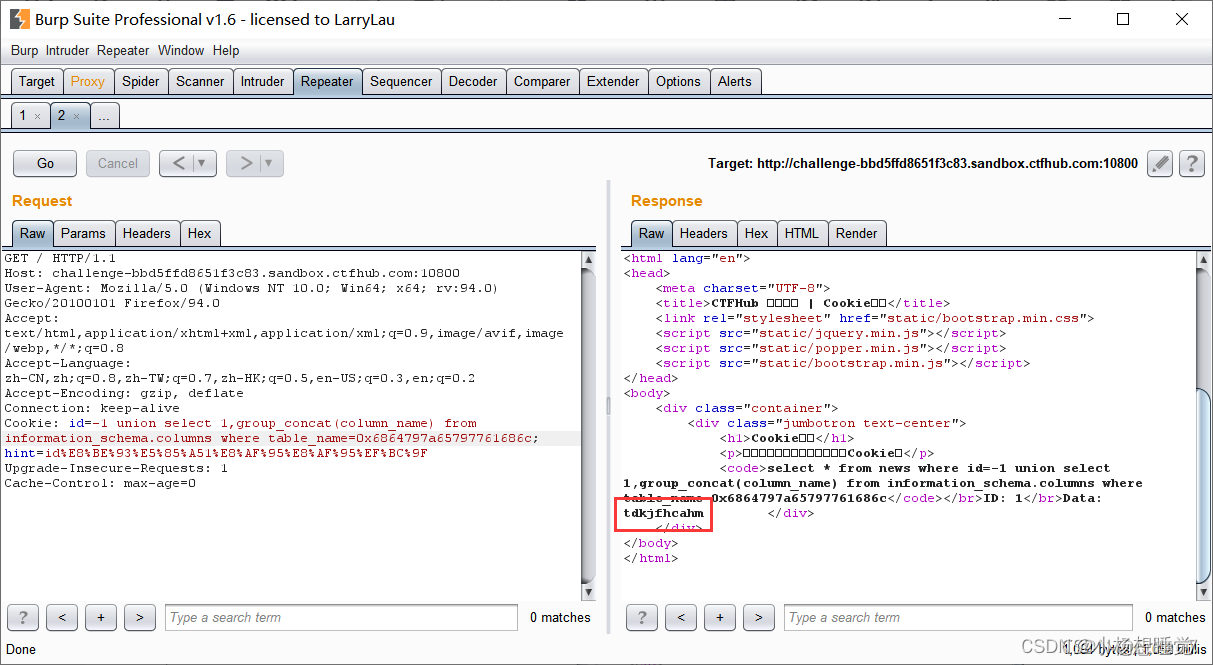Click the response pane vertical scrollbar
Screen dimensions: 1213x665
[x=1203, y=425]
